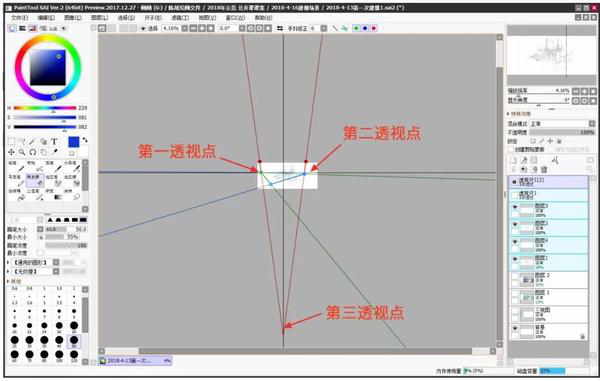The image size is (600, 381).
Task: Create a new normal layer
Action: pyautogui.click(x=514, y=160)
